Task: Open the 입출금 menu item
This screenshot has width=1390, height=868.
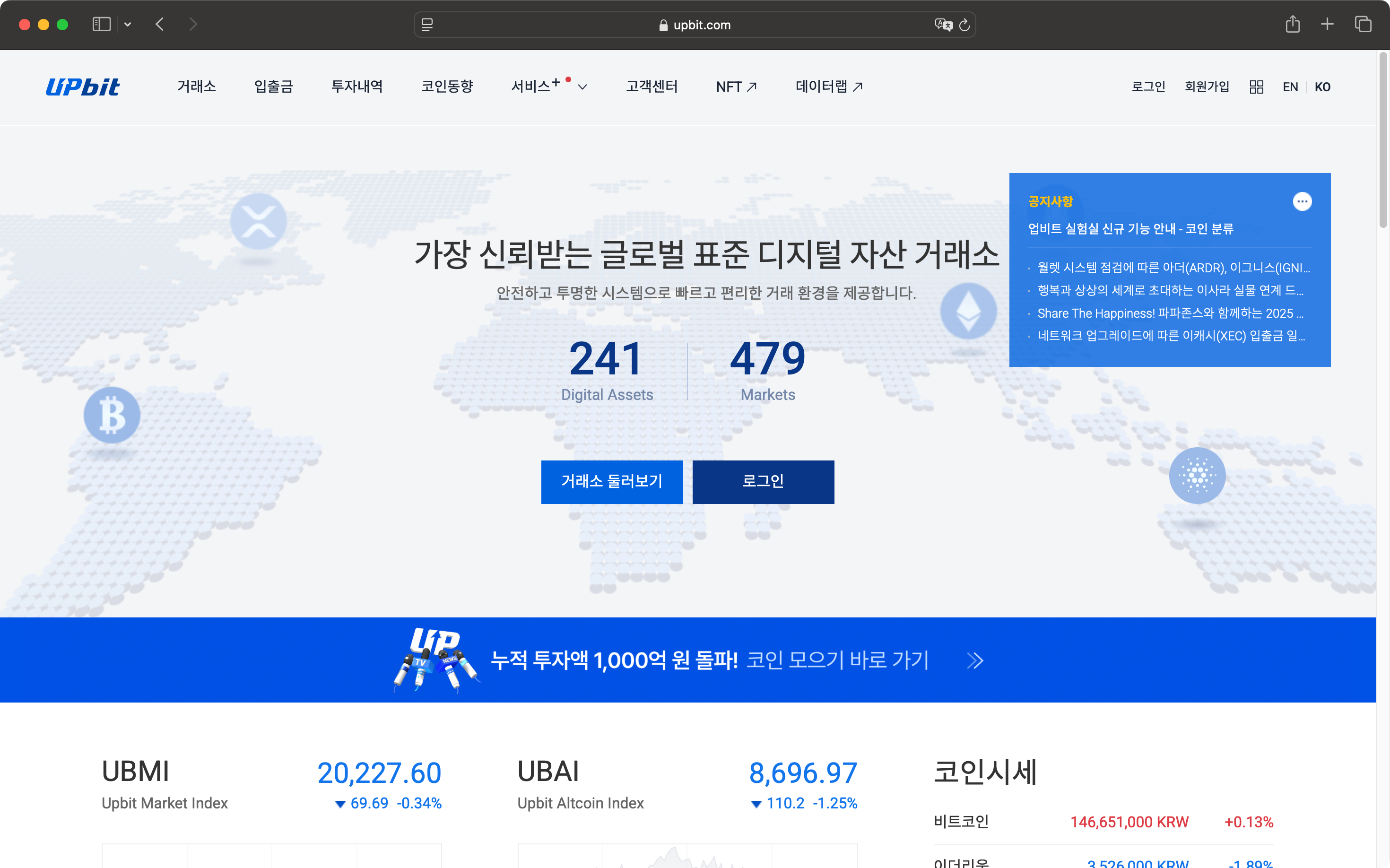Action: click(274, 87)
